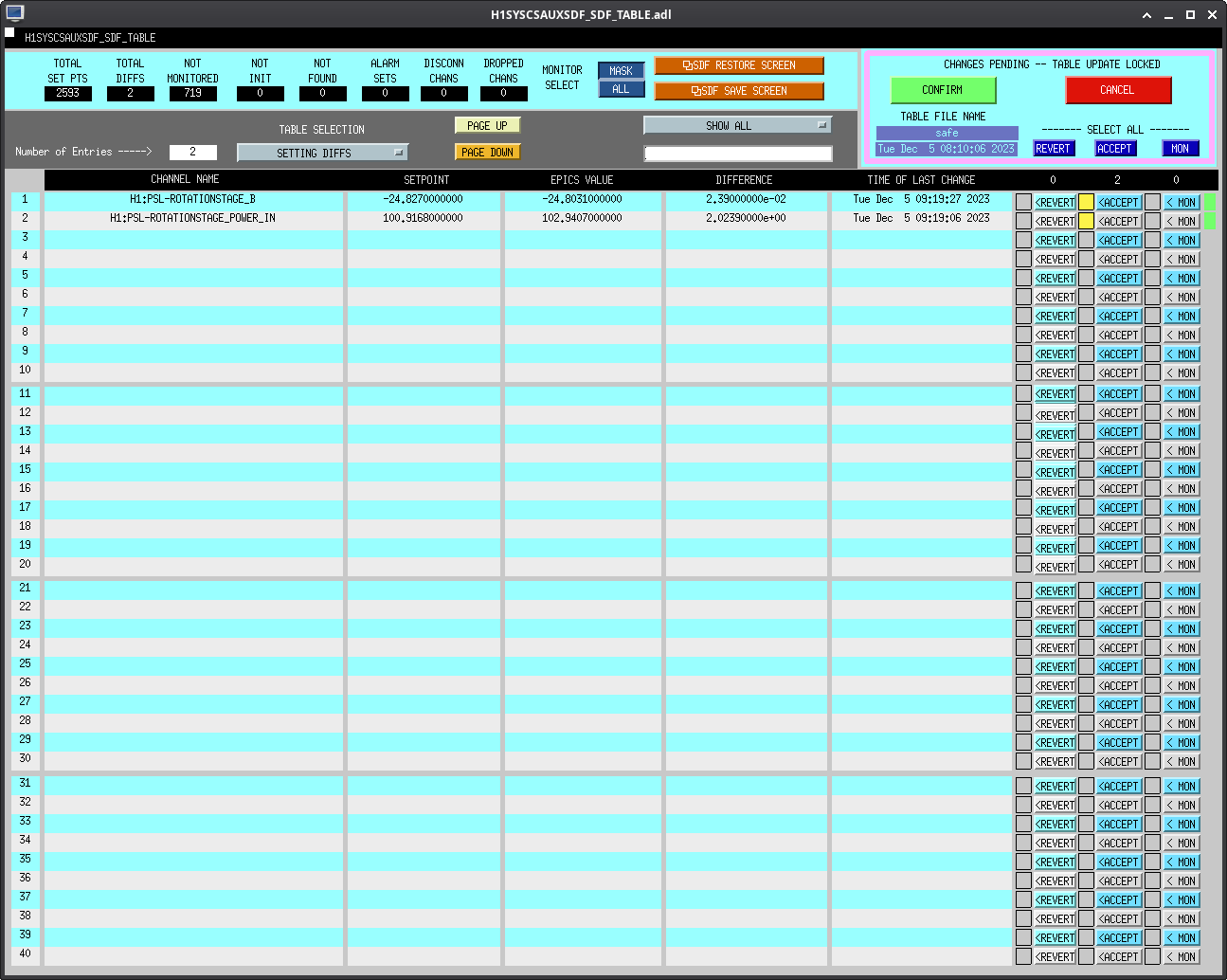Select the H1:PSL-ROTATIONSTAGE_B channel name
Viewport: 1227px width, 980px height.
pos(193,199)
